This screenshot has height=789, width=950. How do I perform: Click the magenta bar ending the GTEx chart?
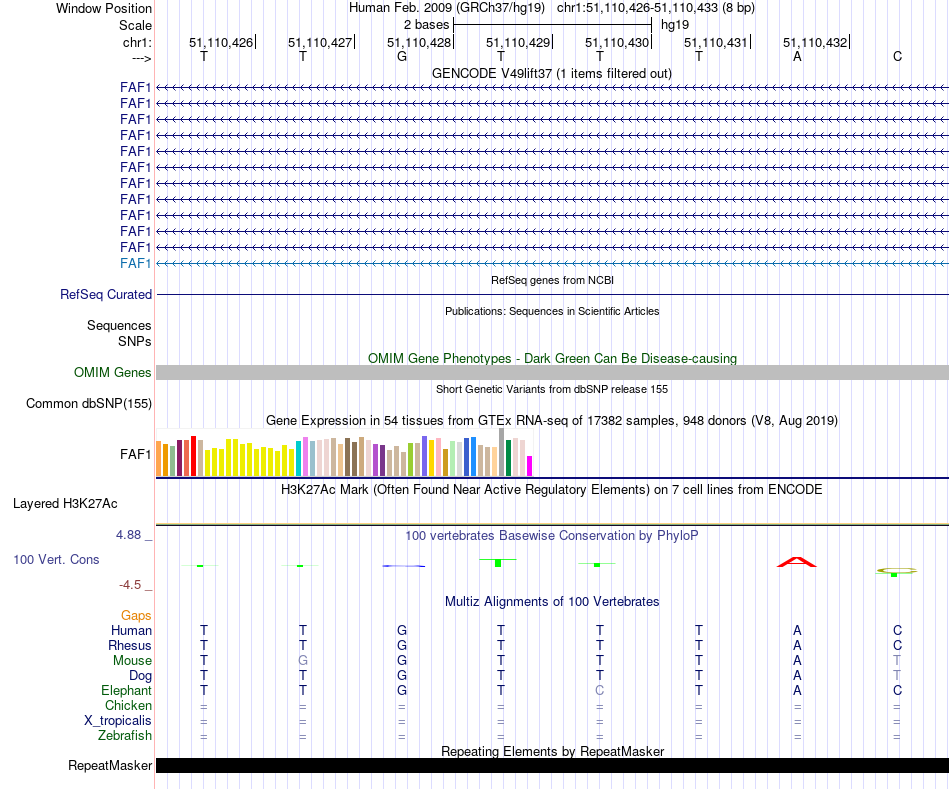click(530, 466)
